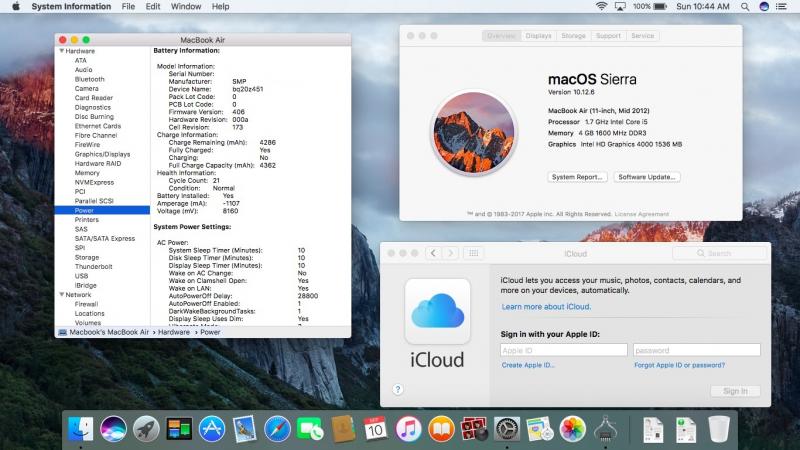800x450 pixels.
Task: Open the App Store dock icon
Action: (212, 429)
